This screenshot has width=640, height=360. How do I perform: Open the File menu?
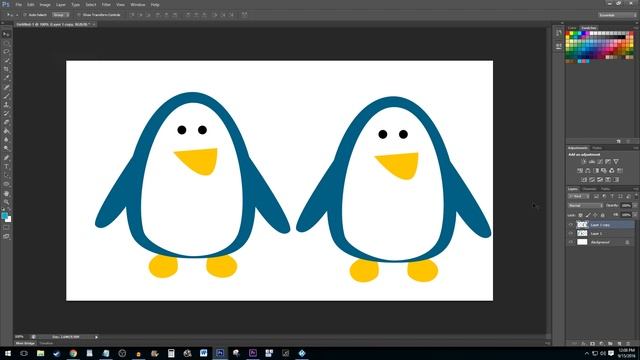coord(18,4)
